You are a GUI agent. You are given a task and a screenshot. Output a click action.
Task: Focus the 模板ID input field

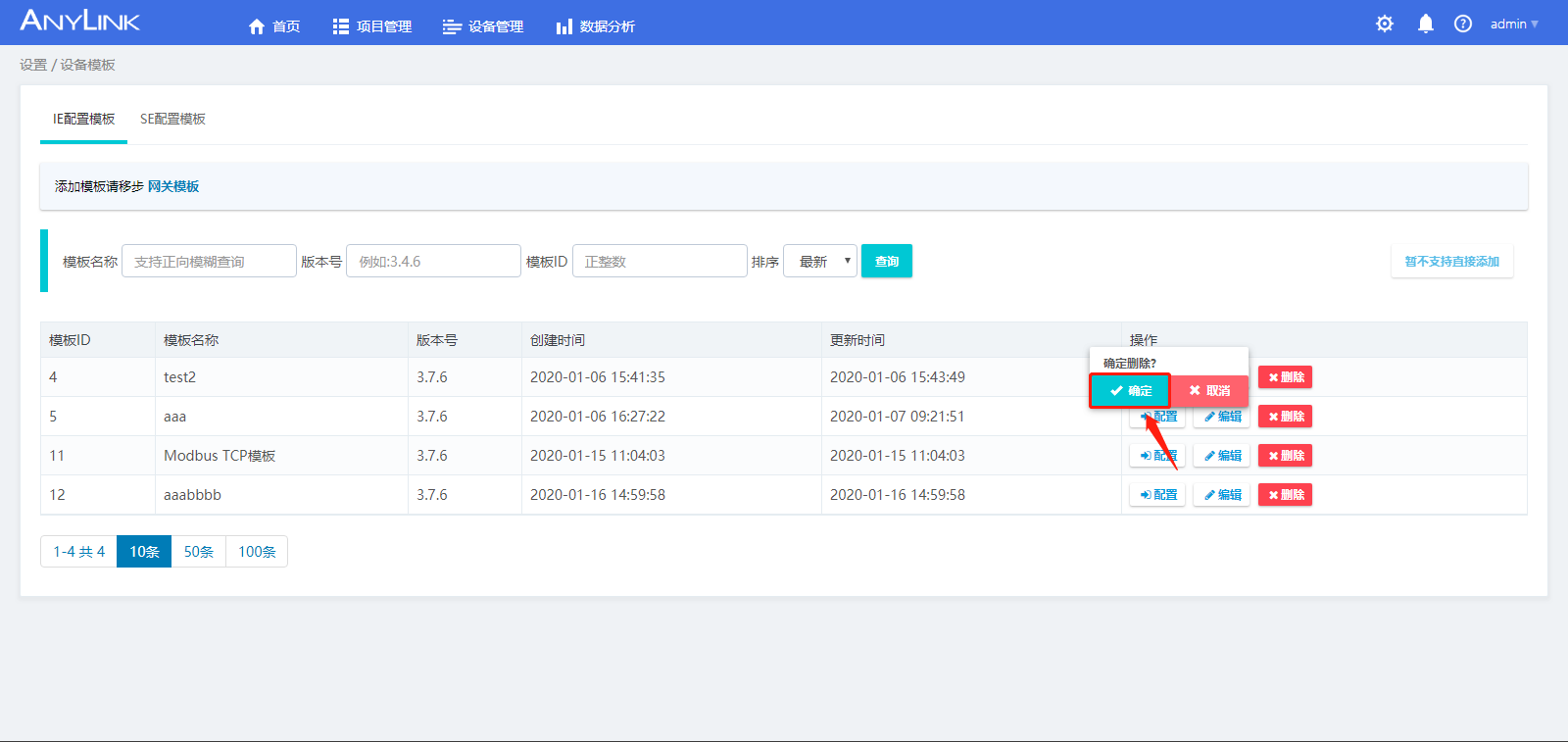660,261
